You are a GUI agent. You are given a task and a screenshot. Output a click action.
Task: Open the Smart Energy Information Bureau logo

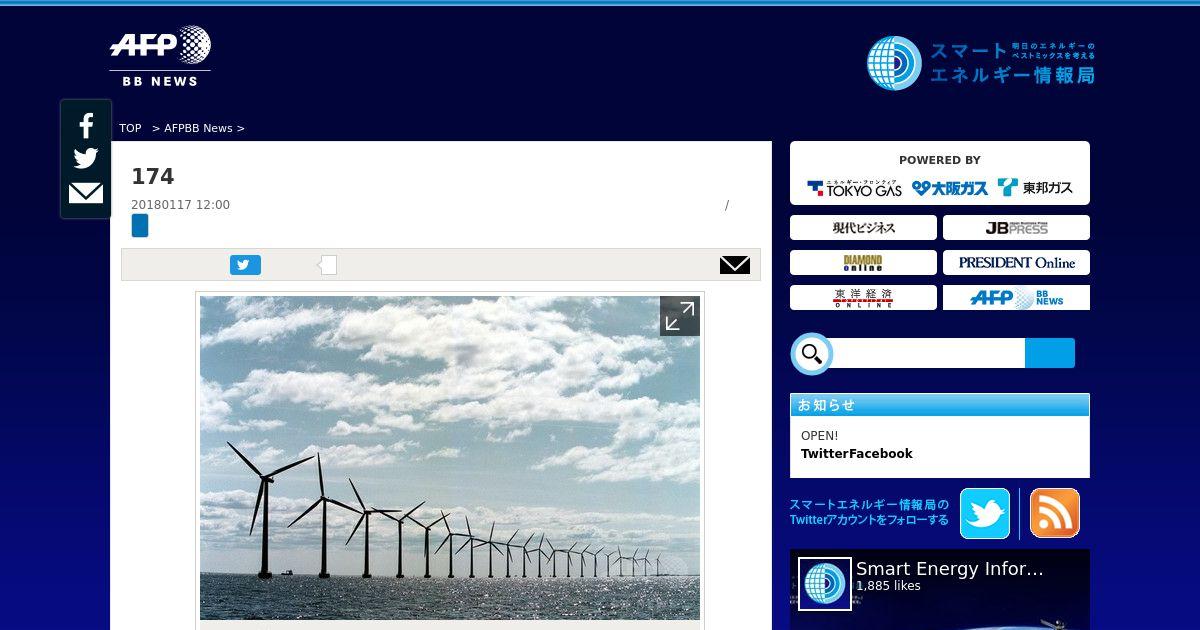(980, 63)
